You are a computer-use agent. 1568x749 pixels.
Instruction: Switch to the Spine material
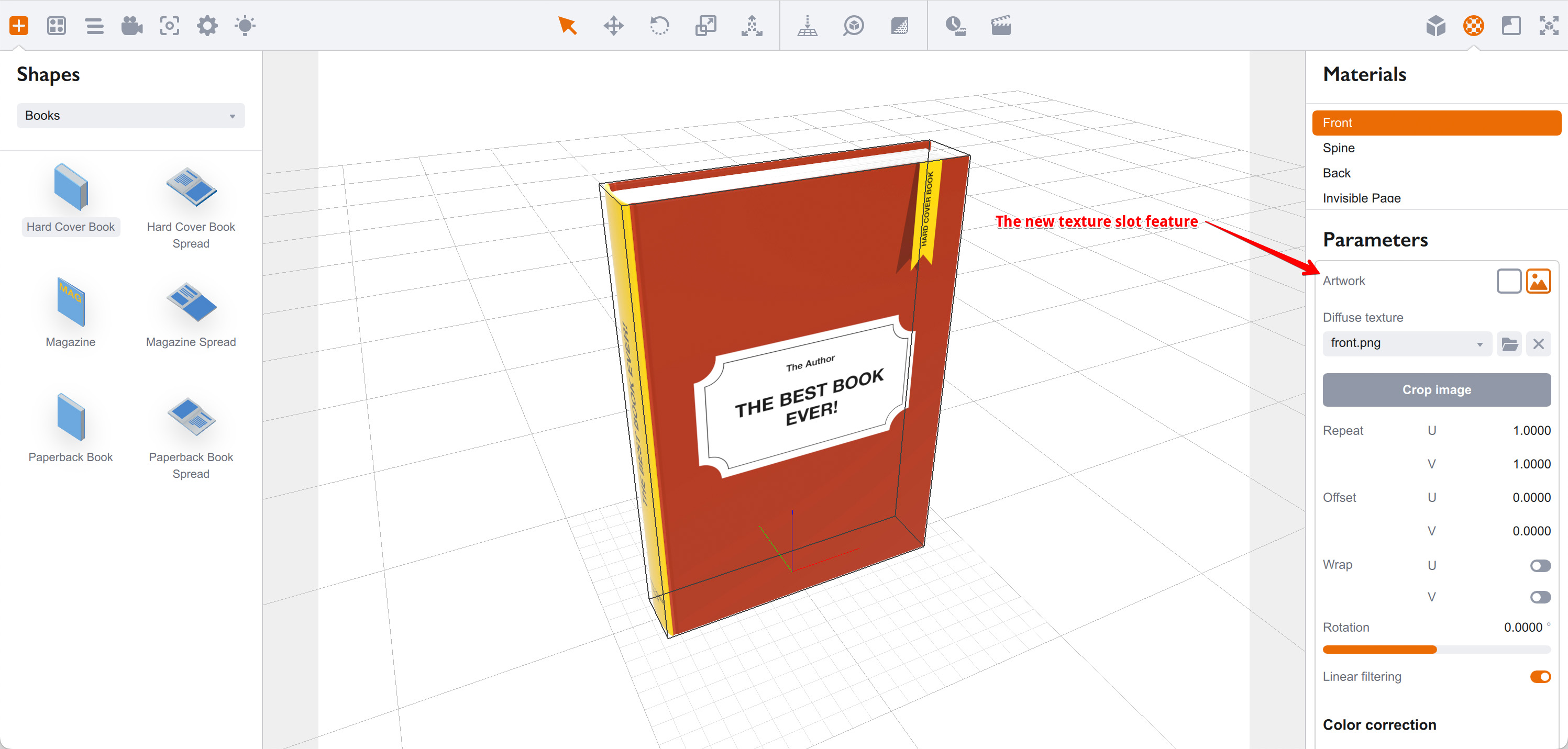[x=1338, y=148]
